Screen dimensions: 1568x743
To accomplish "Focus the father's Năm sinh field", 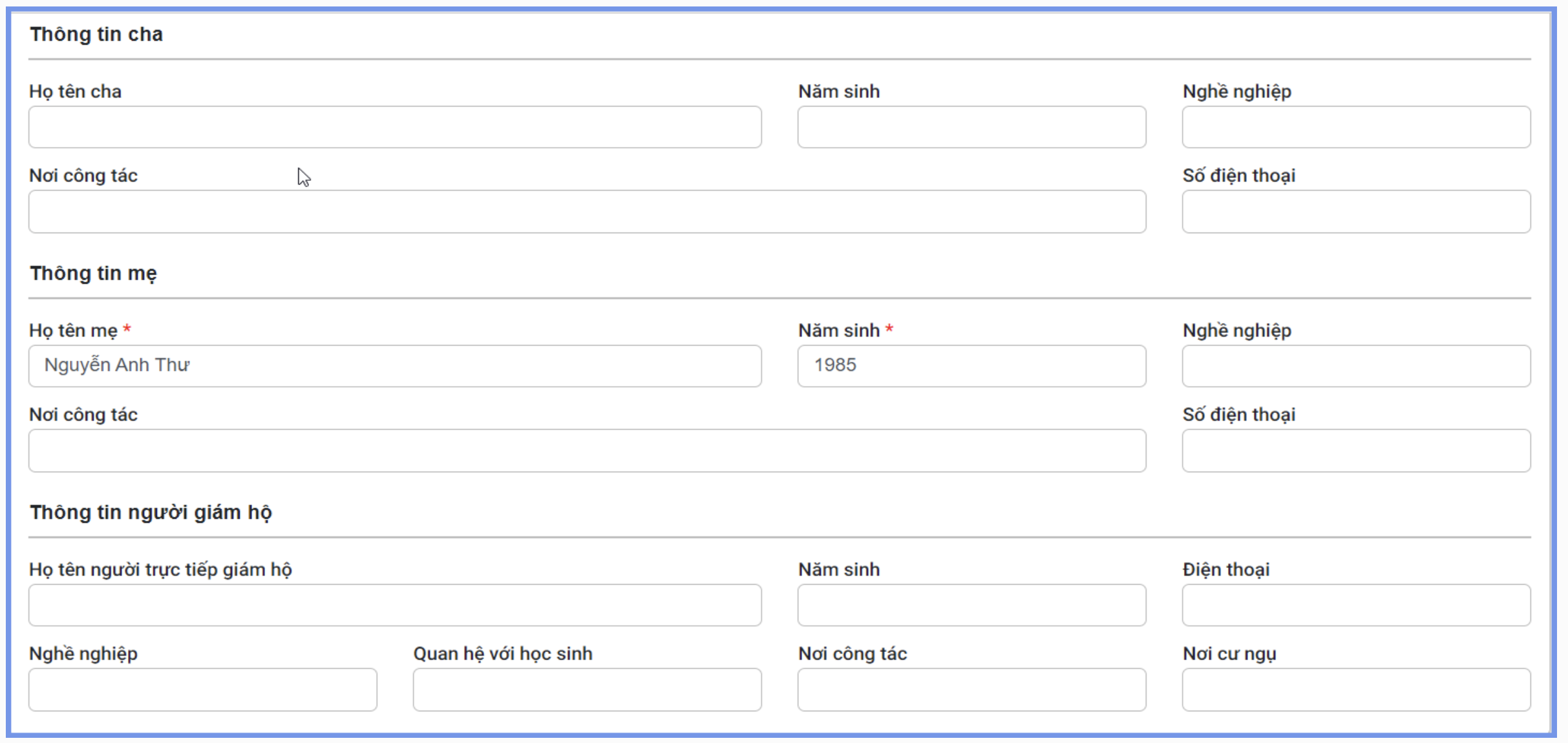I will coord(971,127).
